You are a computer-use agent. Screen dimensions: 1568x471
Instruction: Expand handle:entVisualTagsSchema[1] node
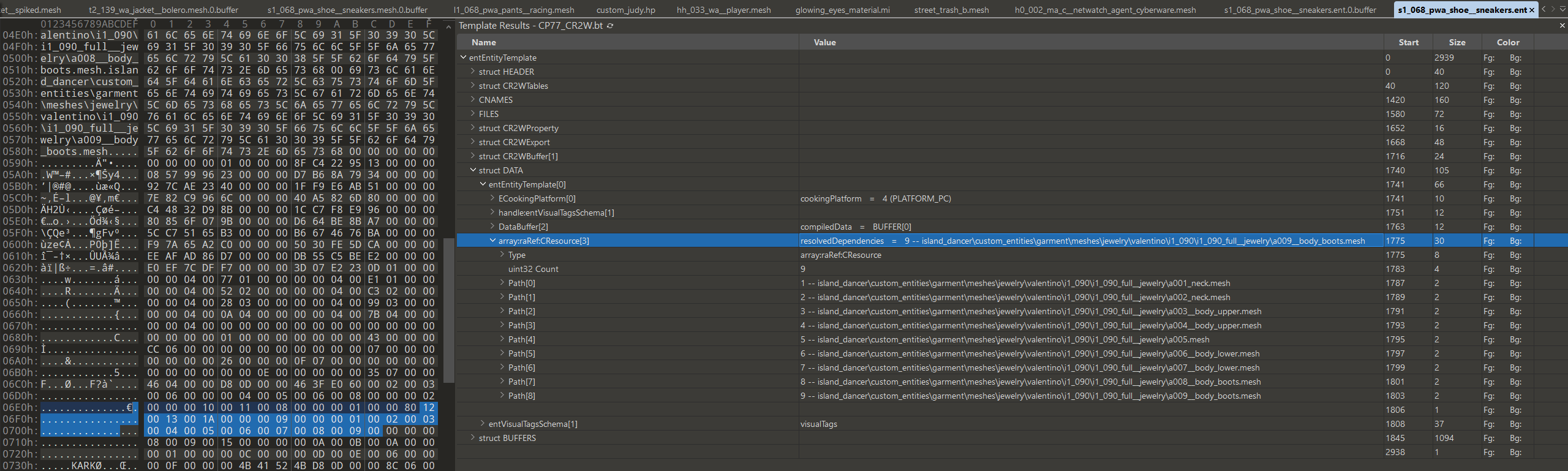point(492,212)
